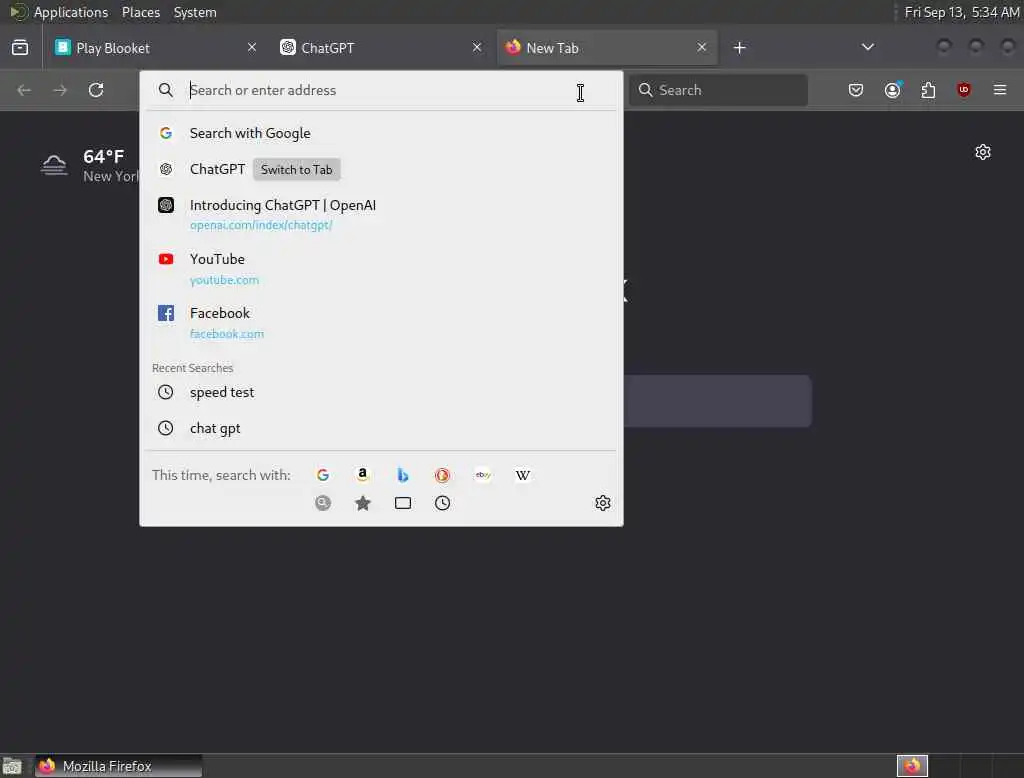The width and height of the screenshot is (1024, 778).
Task: Search with Bing one-off icon
Action: [x=403, y=475]
